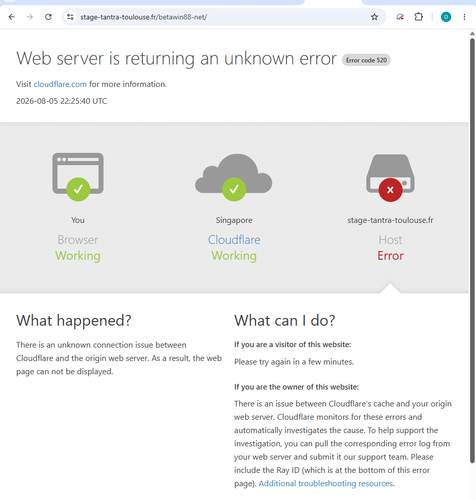Click the Error code 520 badge
Image resolution: width=476 pixels, height=500 pixels.
tap(366, 60)
